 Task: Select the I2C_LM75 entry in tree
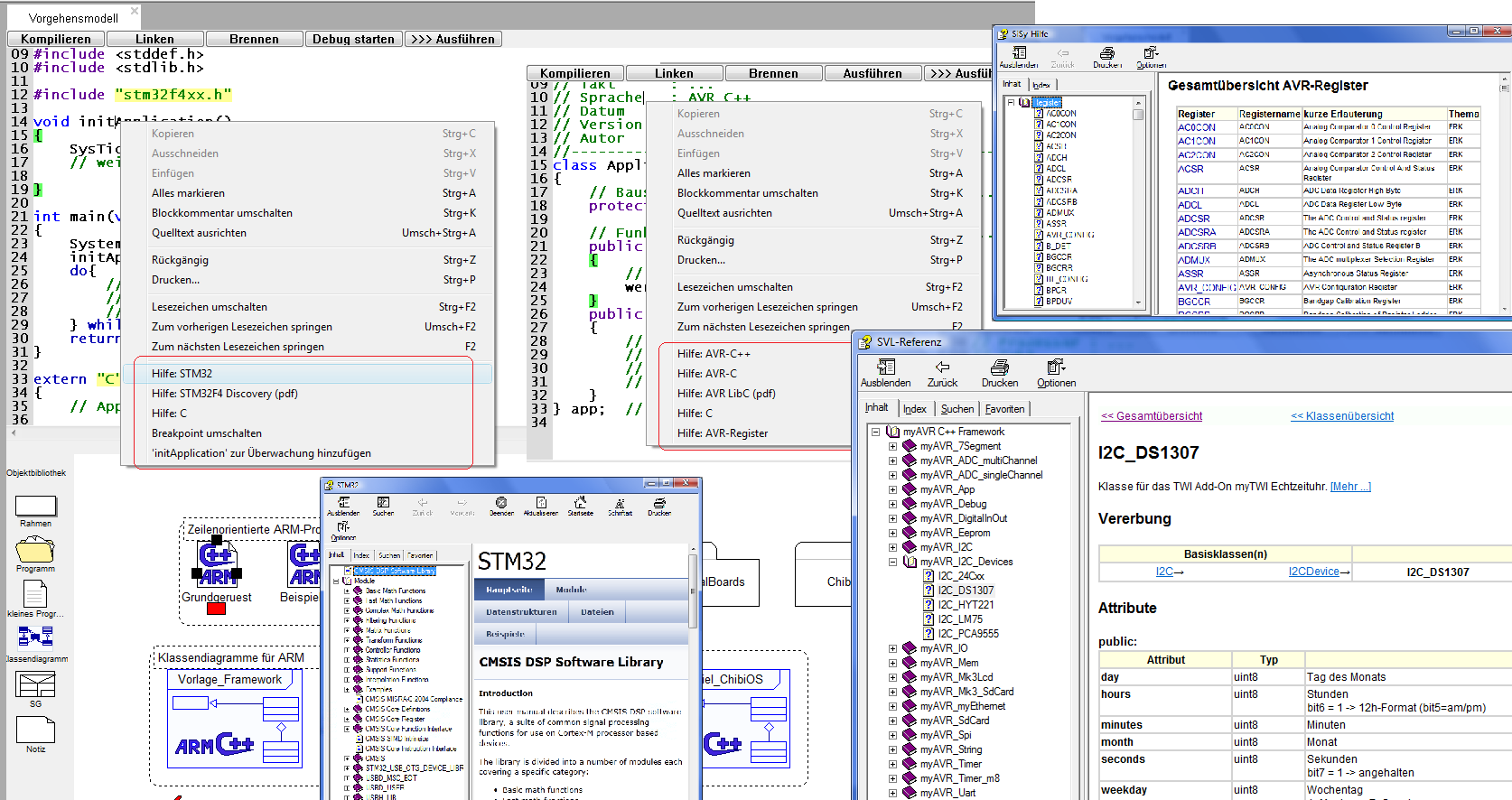[960, 619]
